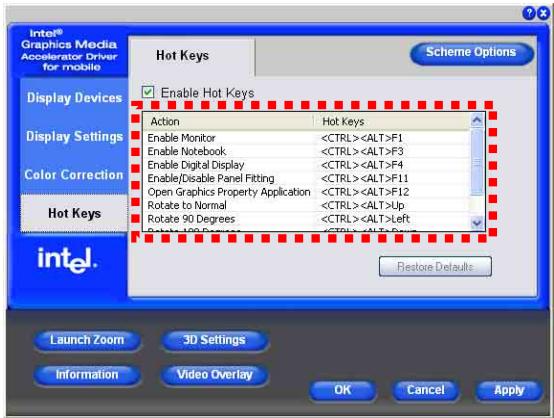The image size is (554, 418).
Task: Select the Enable Monitor row
Action: tap(306, 138)
